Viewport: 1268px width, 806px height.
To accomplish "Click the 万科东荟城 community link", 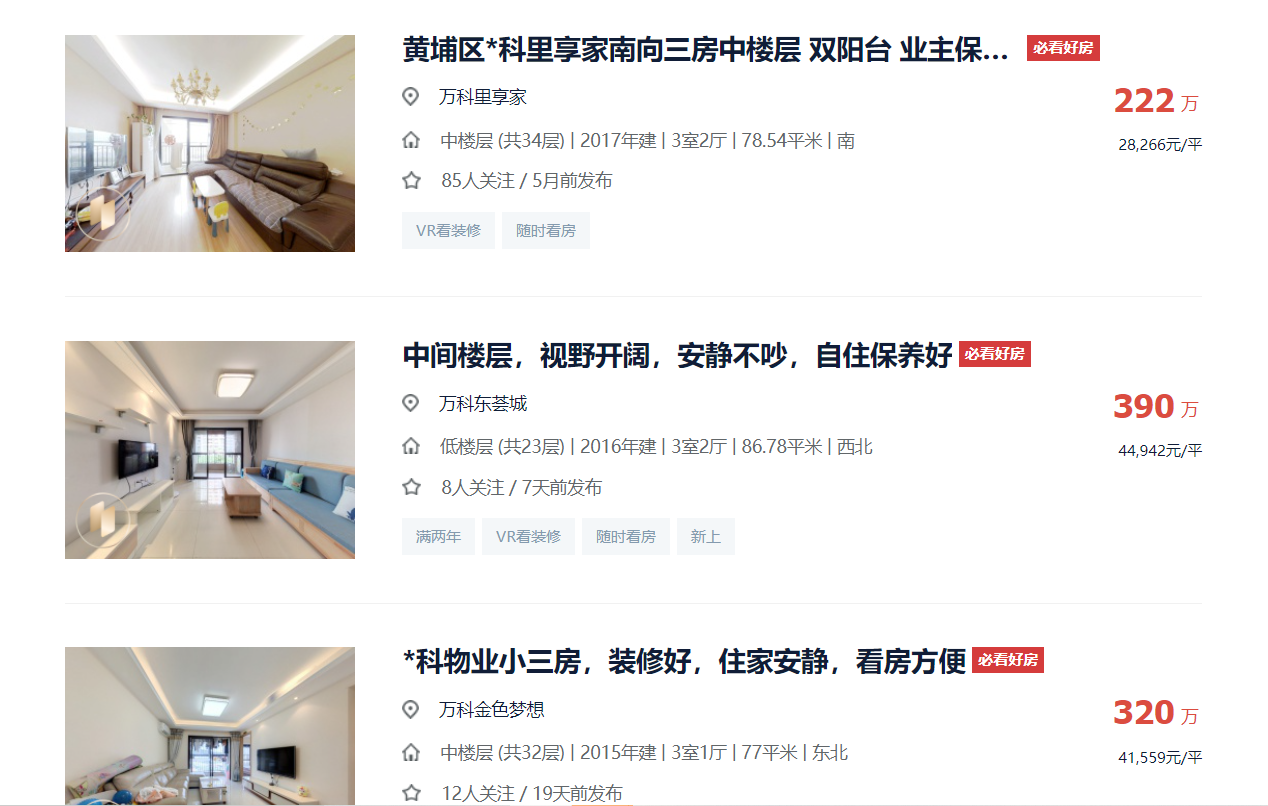I will [483, 403].
